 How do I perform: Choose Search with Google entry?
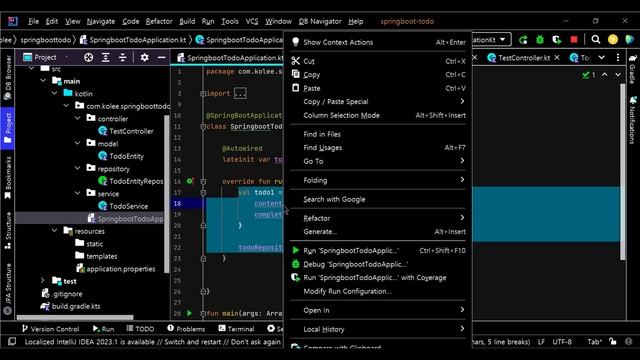pos(378,199)
